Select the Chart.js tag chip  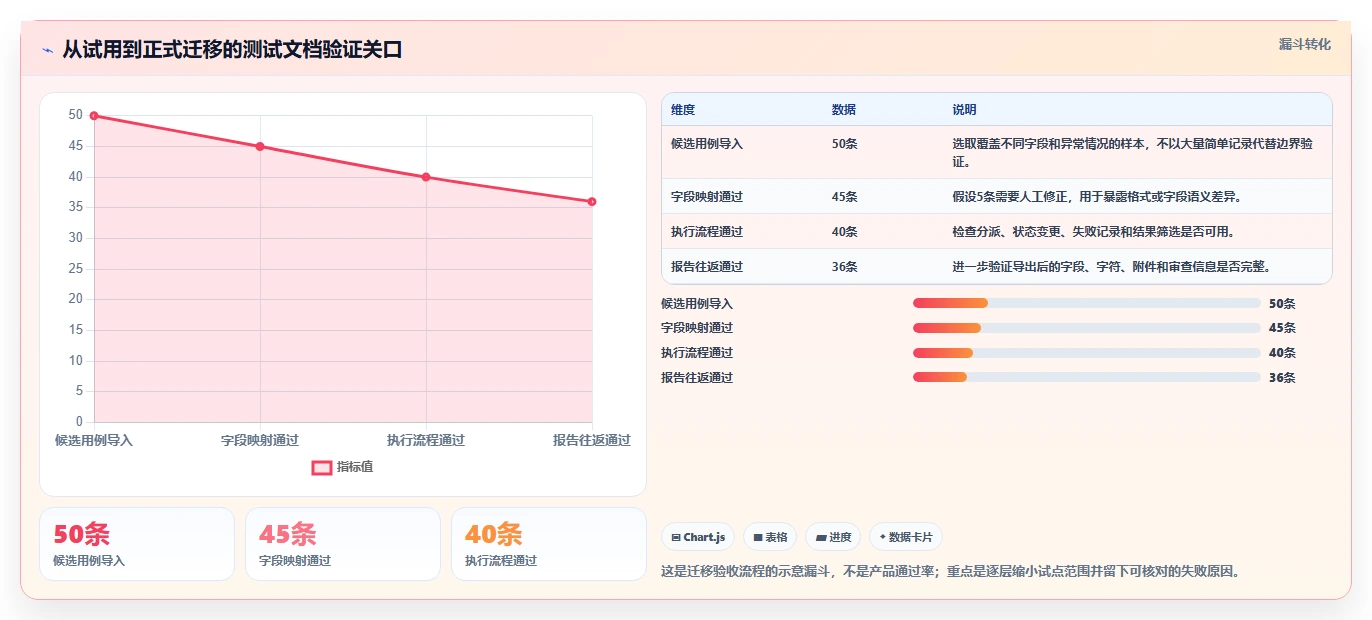(x=698, y=537)
